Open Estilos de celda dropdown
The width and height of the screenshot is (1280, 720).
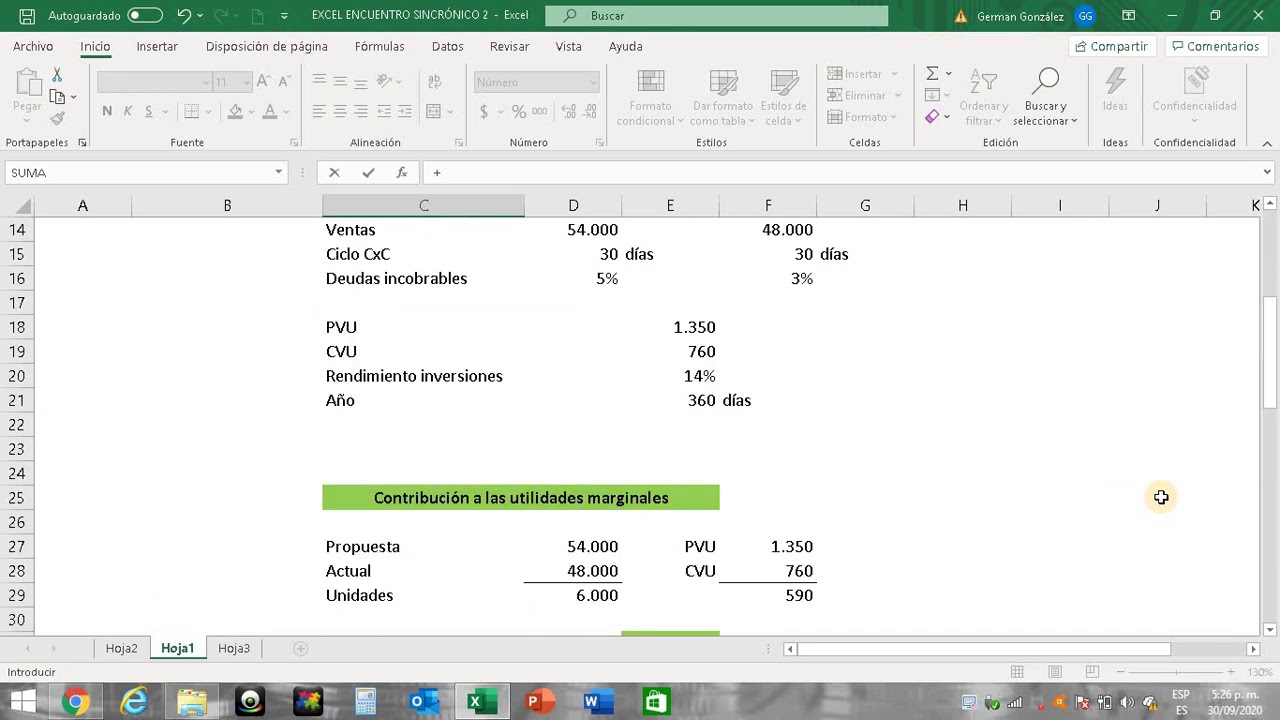coord(783,98)
